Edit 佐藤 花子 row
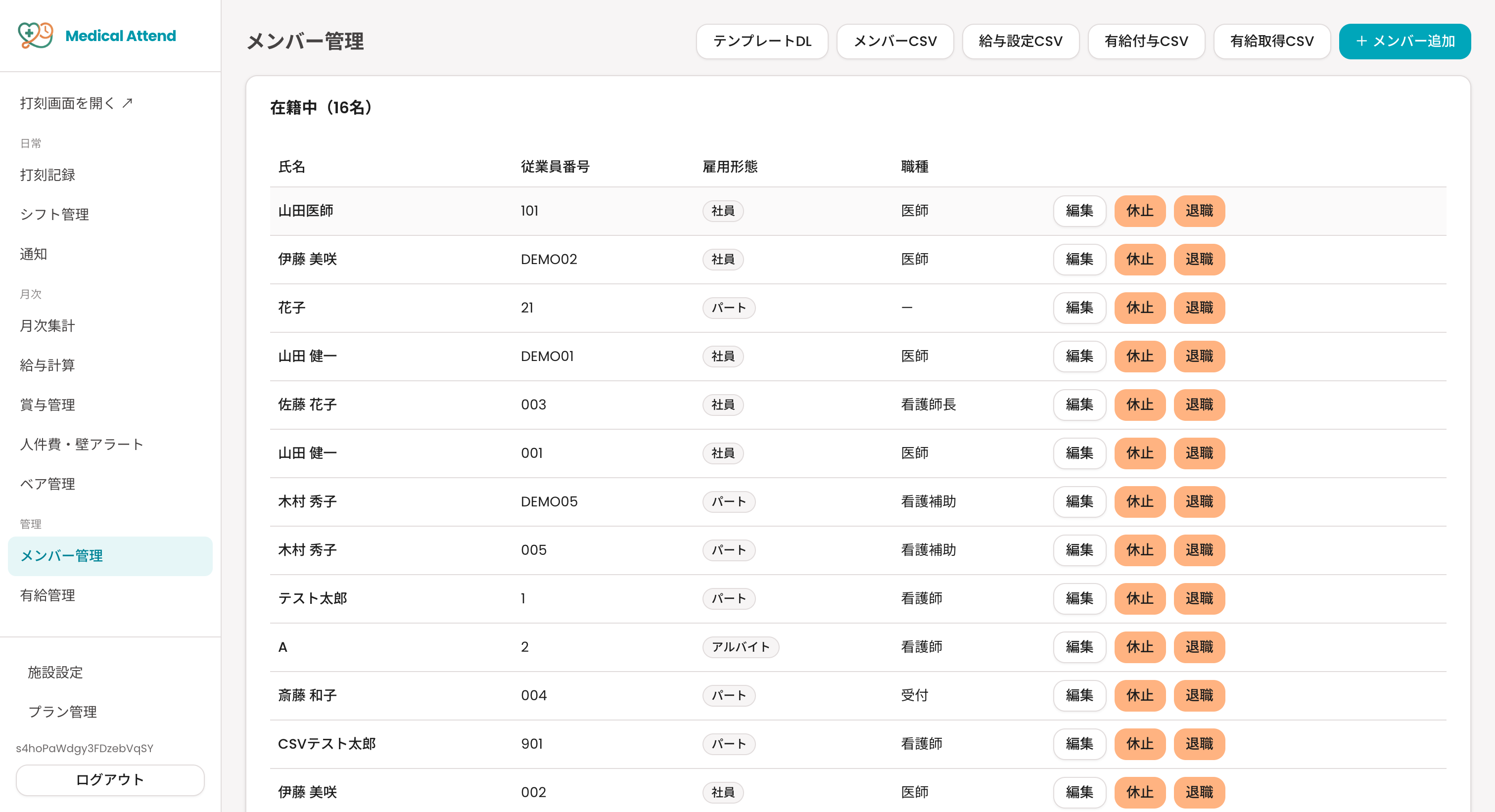 point(1079,404)
